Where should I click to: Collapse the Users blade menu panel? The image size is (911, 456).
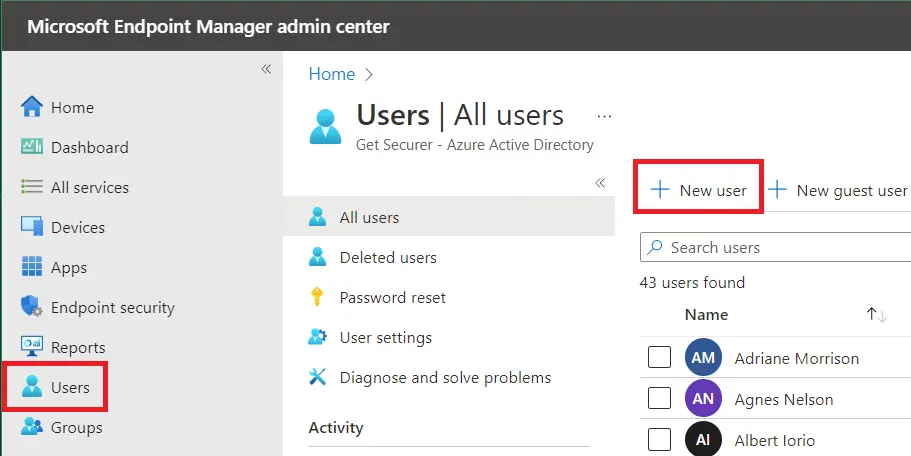(600, 183)
